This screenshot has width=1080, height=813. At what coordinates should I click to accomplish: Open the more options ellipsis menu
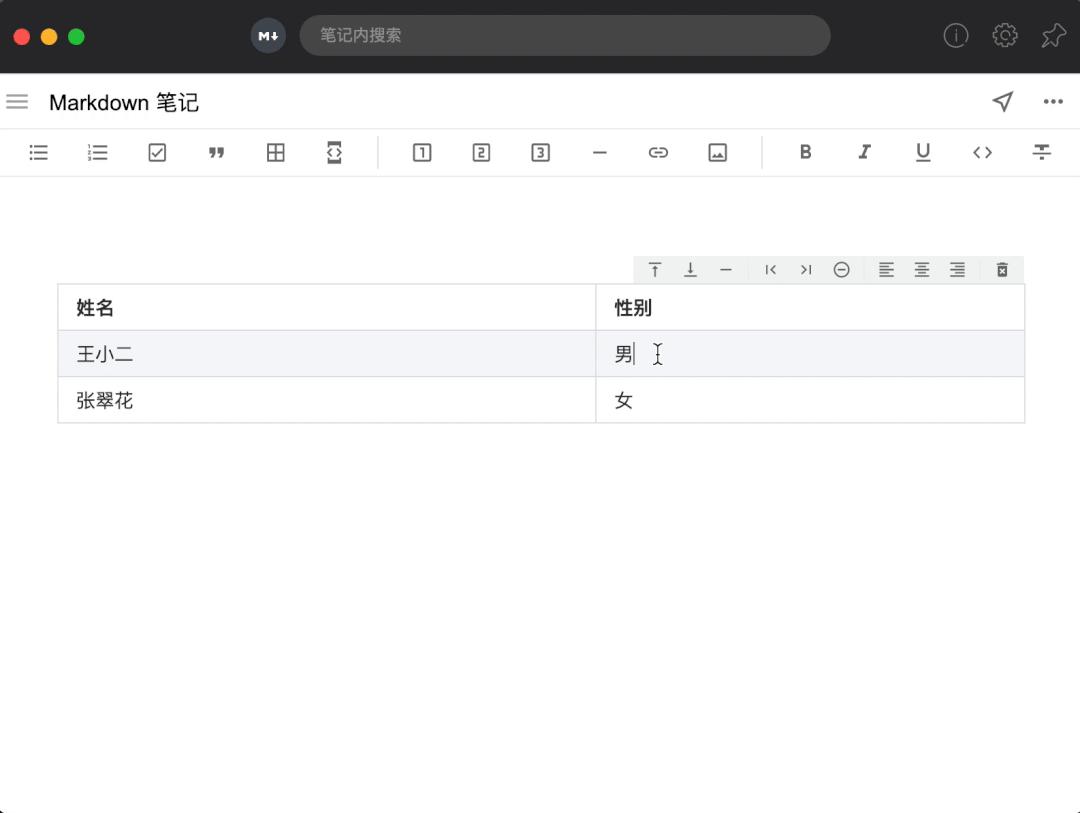(x=1053, y=101)
